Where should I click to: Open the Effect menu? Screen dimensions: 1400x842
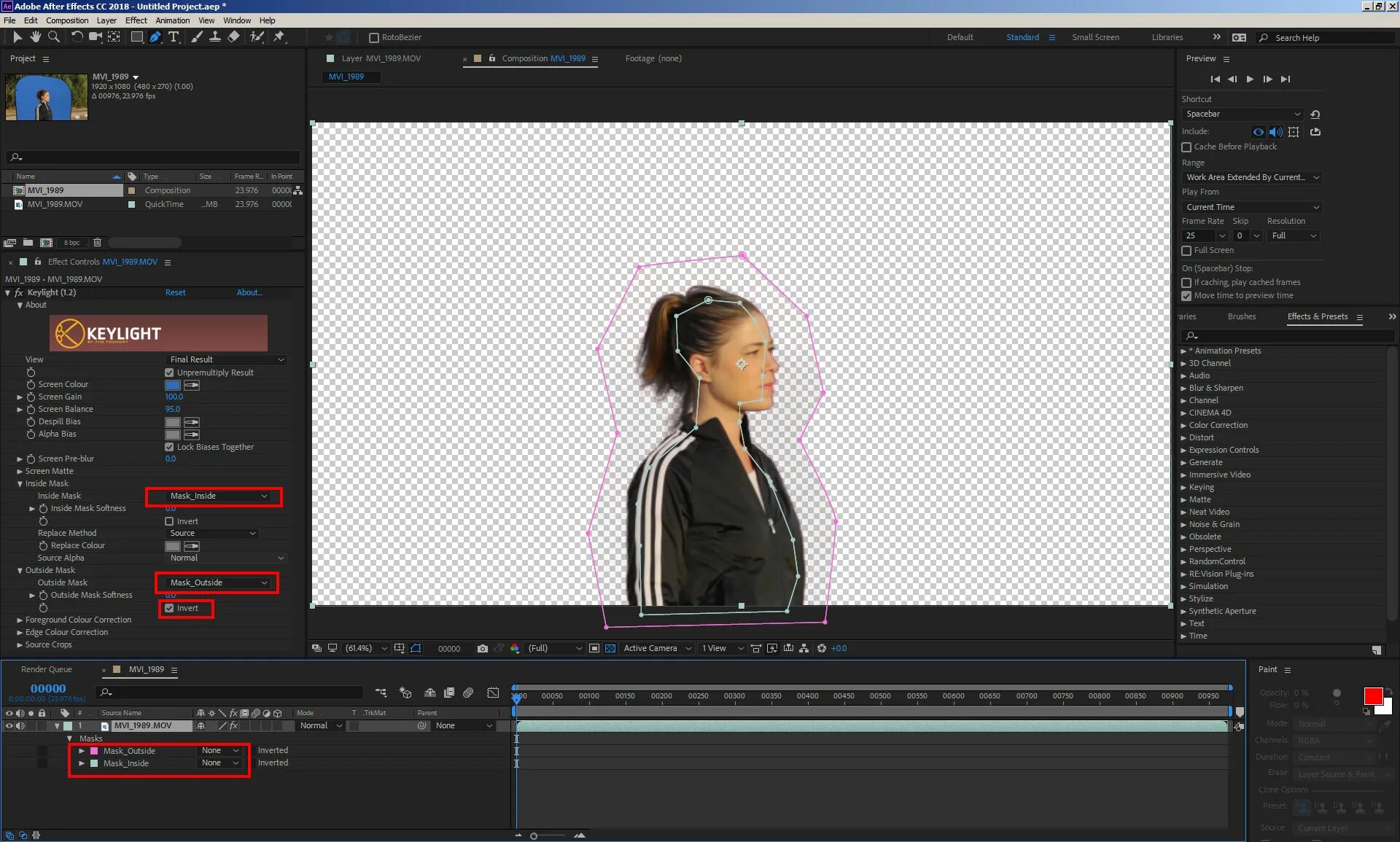tap(136, 20)
